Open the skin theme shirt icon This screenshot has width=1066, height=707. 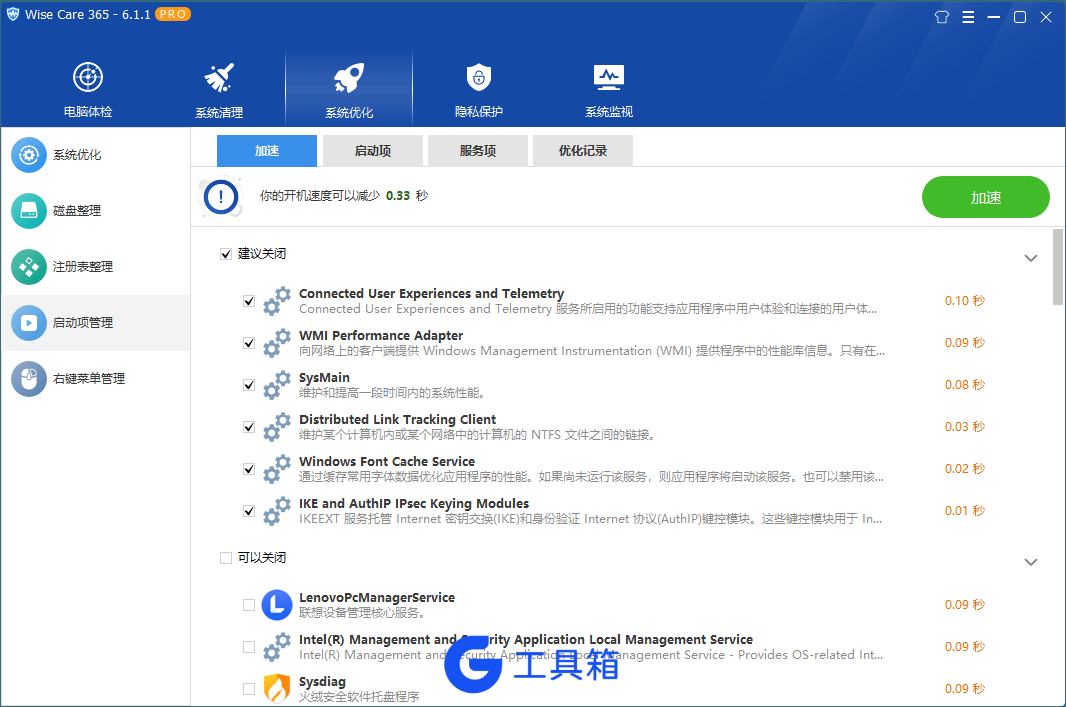pos(942,17)
